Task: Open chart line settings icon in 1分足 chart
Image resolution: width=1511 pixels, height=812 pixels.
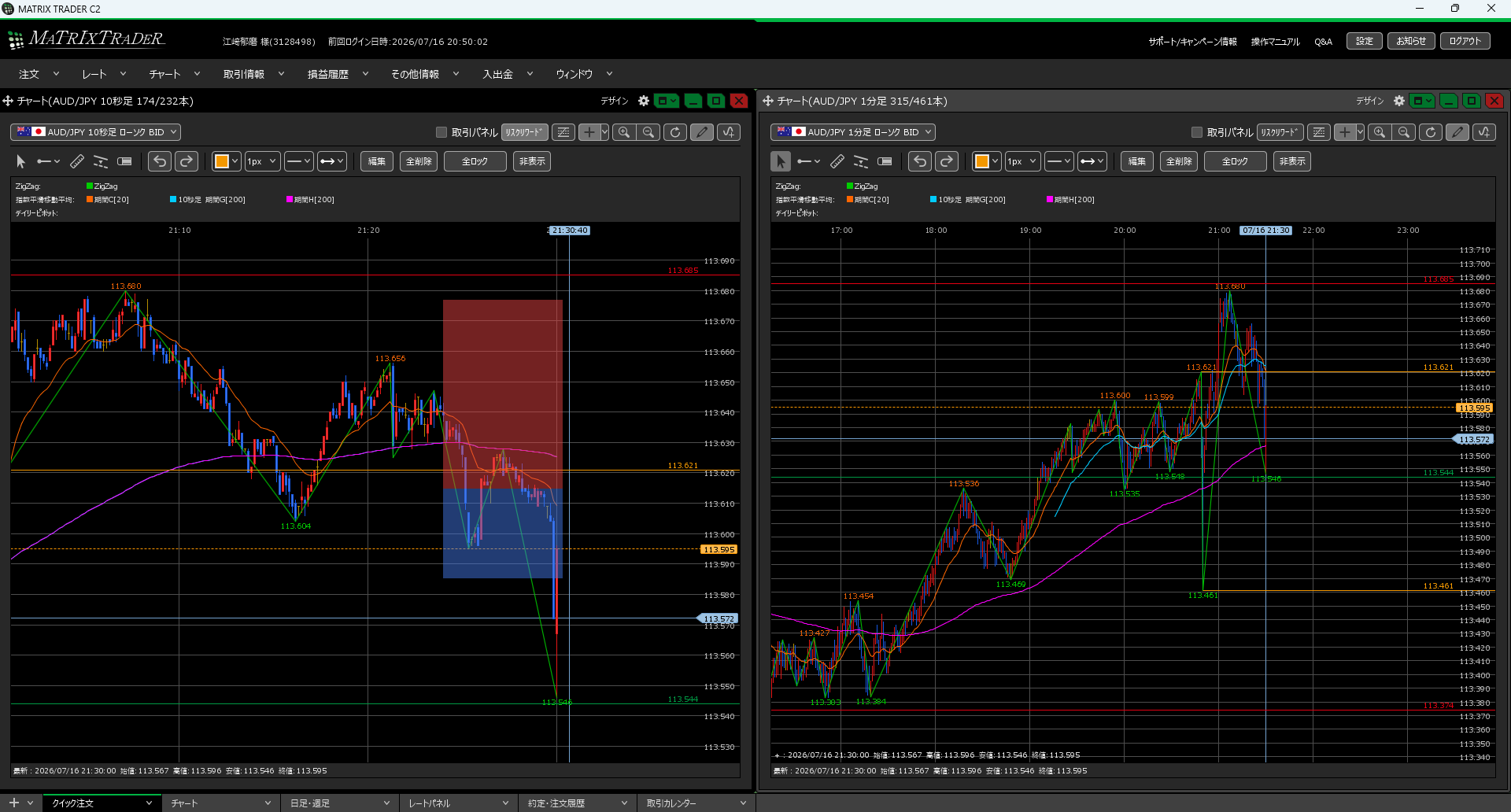Action: click(1319, 132)
